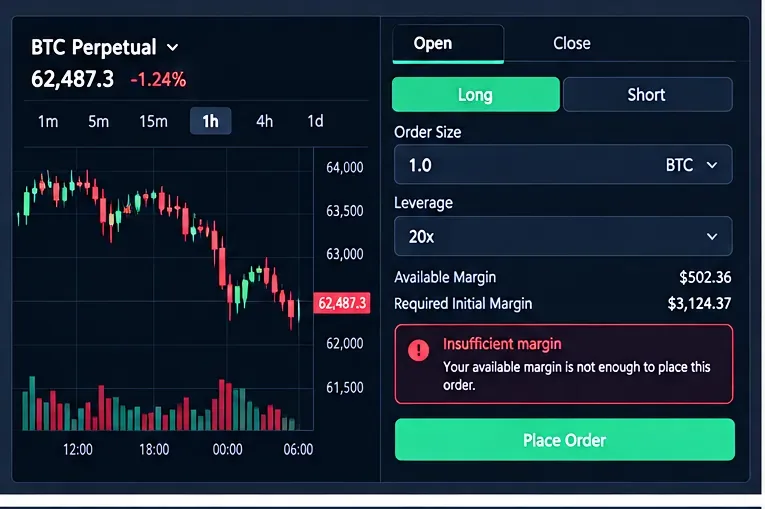Expand the Leverage 20x dropdown
Image resolution: width=765 pixels, height=509 pixels.
(563, 236)
